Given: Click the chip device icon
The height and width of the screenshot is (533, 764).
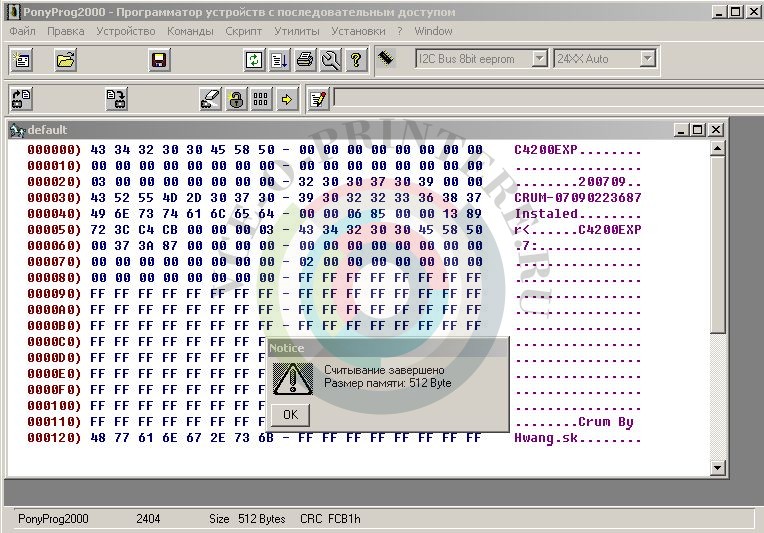Looking at the screenshot, I should (x=385, y=58).
